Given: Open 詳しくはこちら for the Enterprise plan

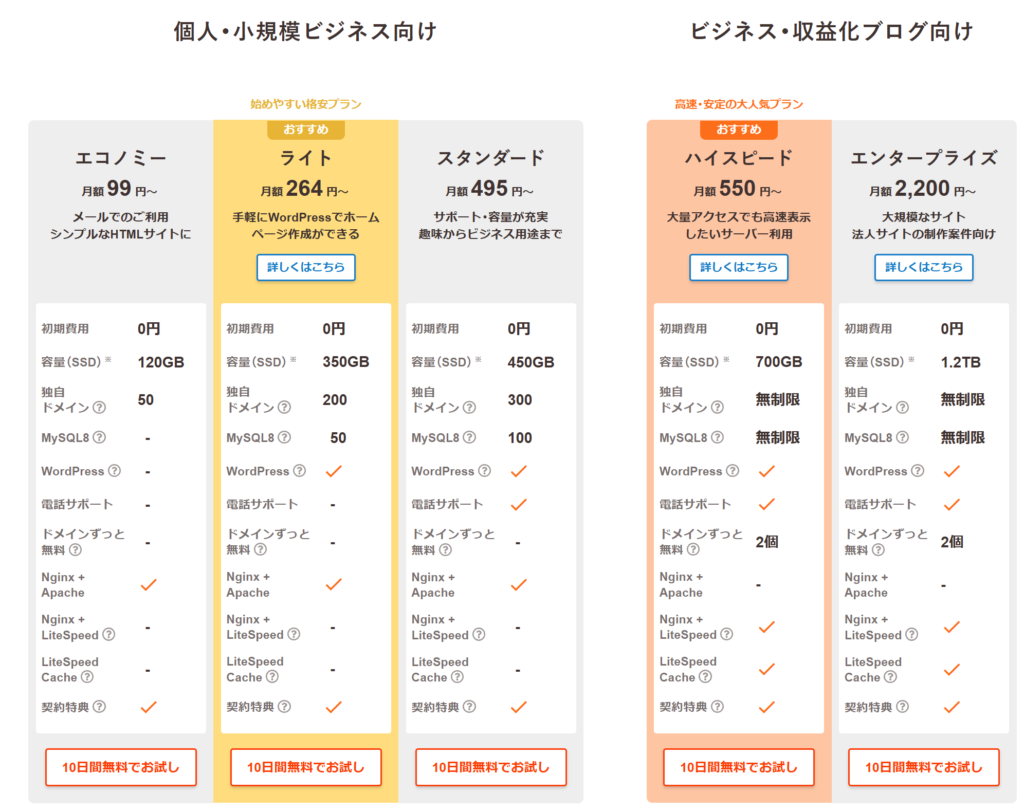Looking at the screenshot, I should (924, 267).
